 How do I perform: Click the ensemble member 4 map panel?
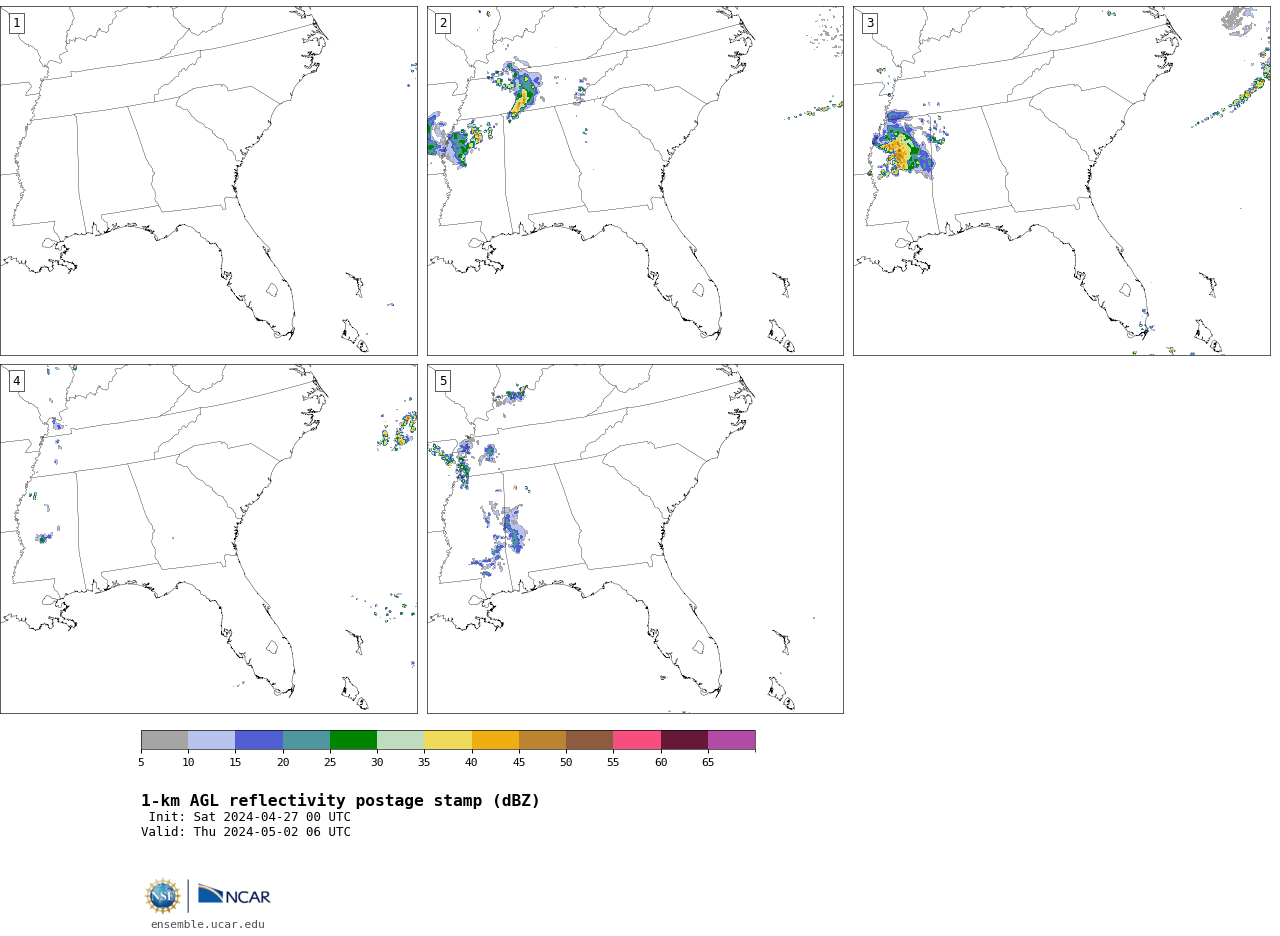tap(208, 539)
